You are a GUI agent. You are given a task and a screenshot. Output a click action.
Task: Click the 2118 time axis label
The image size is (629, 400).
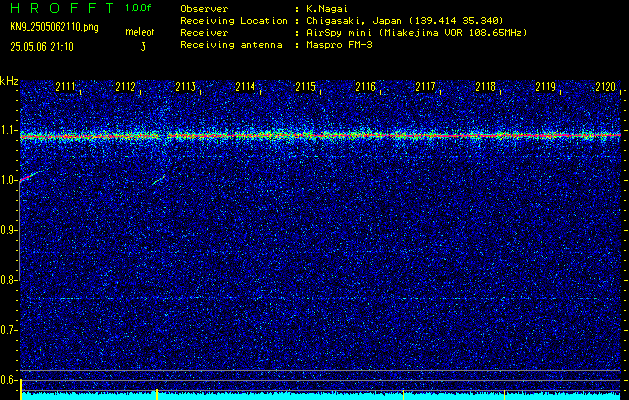pyautogui.click(x=485, y=86)
